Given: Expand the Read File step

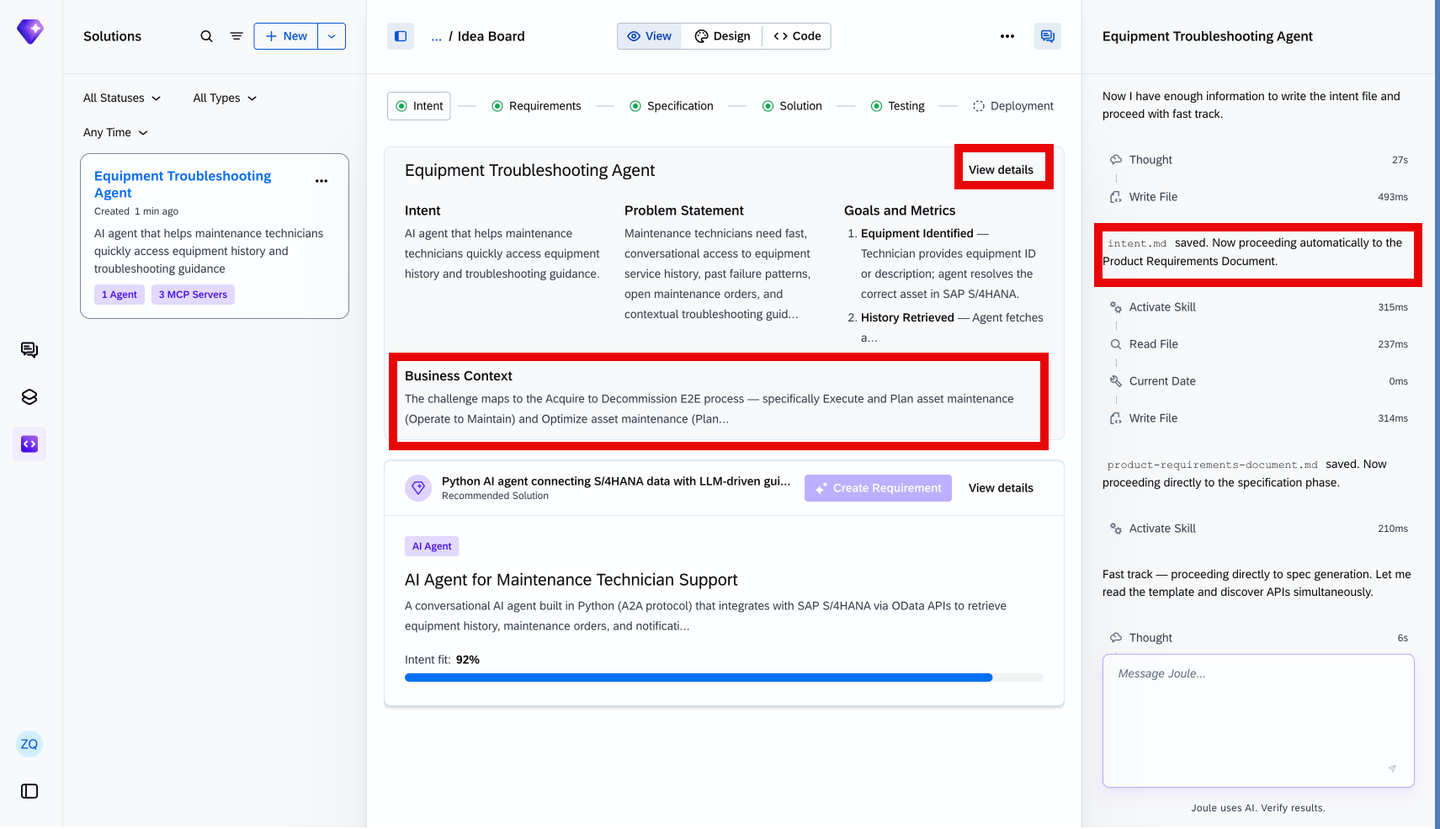Looking at the screenshot, I should point(1258,344).
